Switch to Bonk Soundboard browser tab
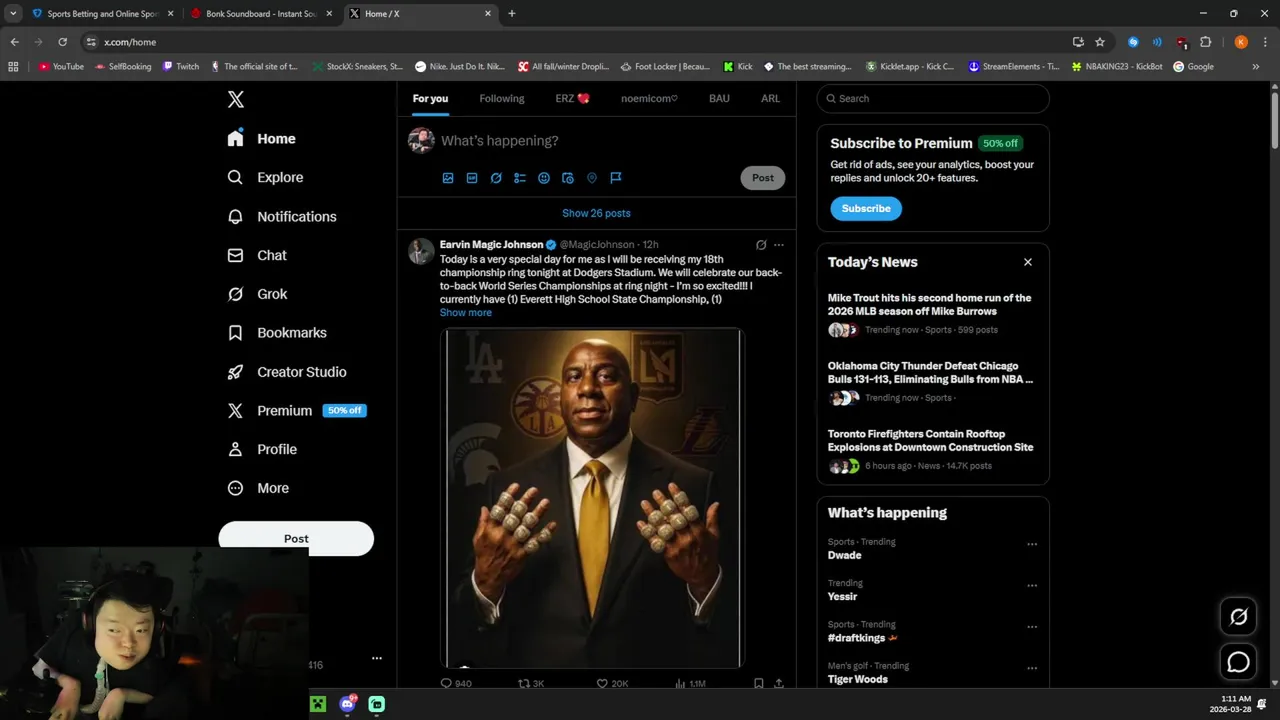This screenshot has width=1280, height=720. pos(261,14)
